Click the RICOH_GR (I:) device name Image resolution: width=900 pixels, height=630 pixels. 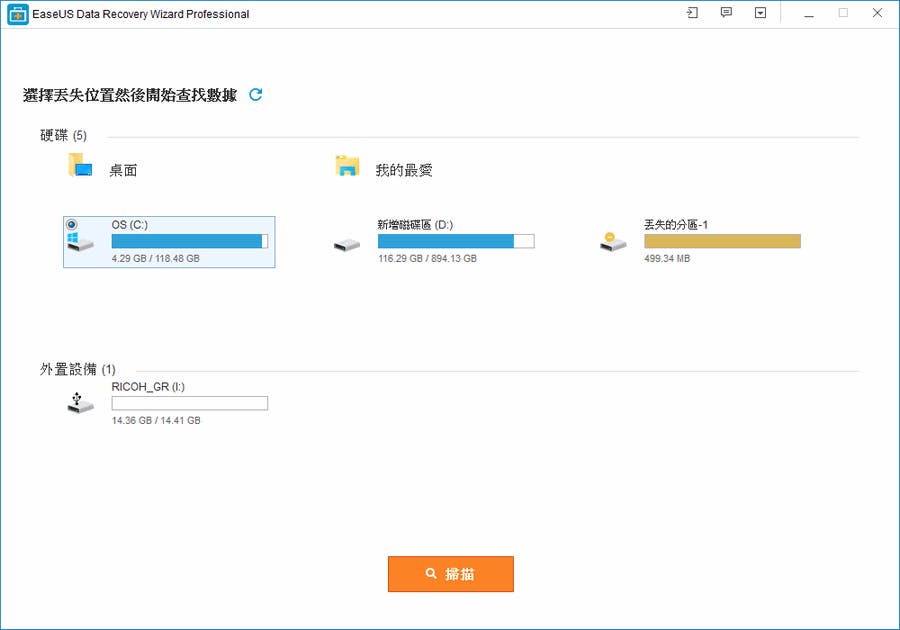pyautogui.click(x=148, y=387)
